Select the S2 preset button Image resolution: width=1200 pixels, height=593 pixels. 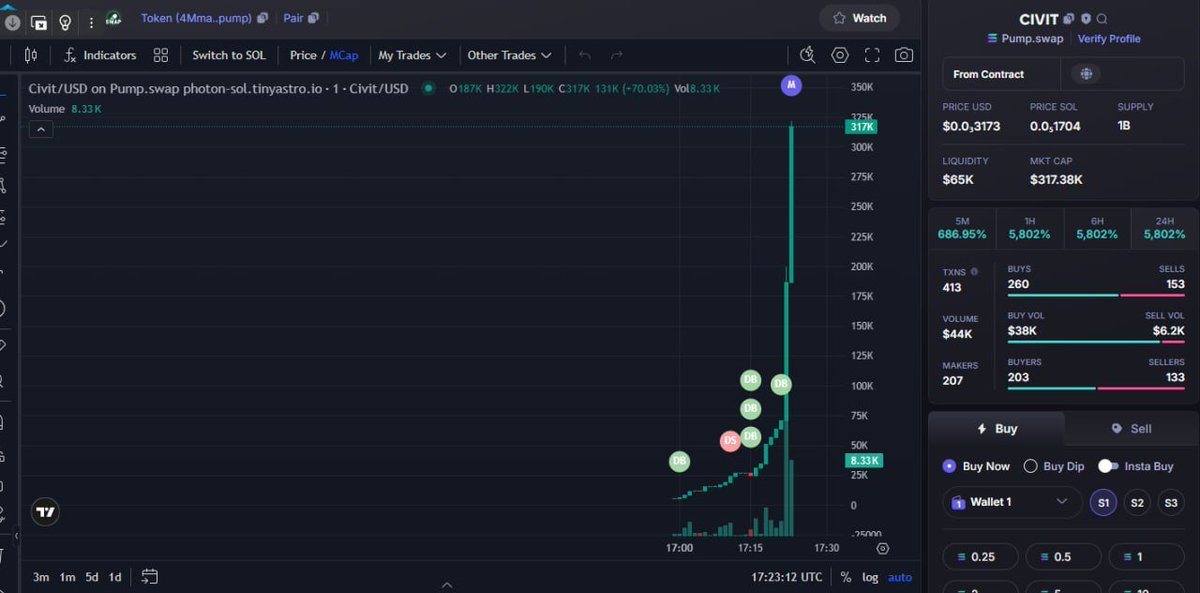[1137, 502]
